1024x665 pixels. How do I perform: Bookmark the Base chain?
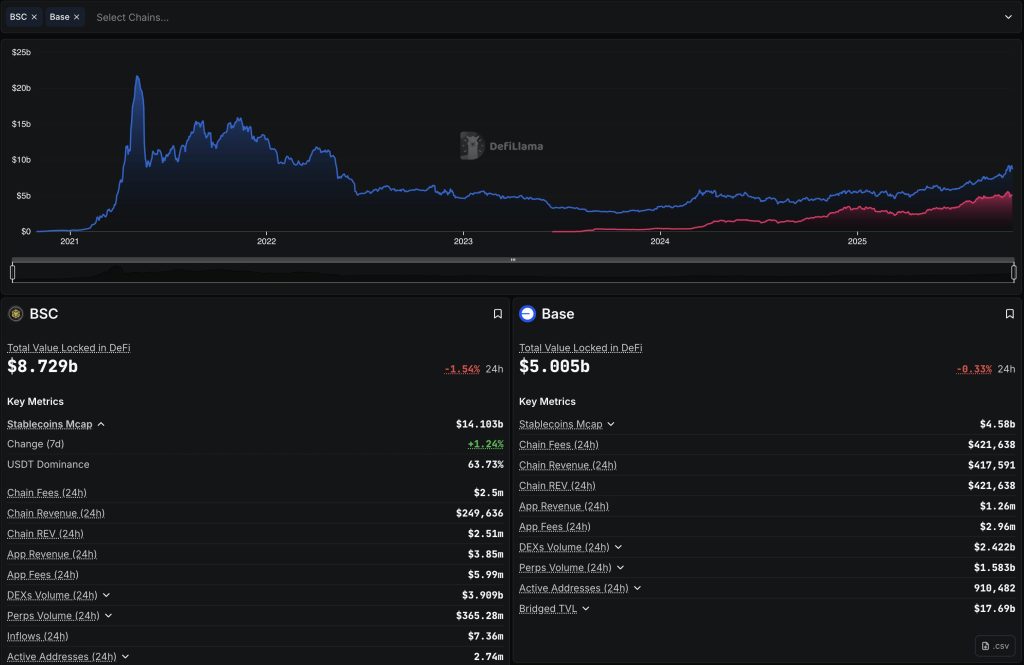(x=1009, y=314)
